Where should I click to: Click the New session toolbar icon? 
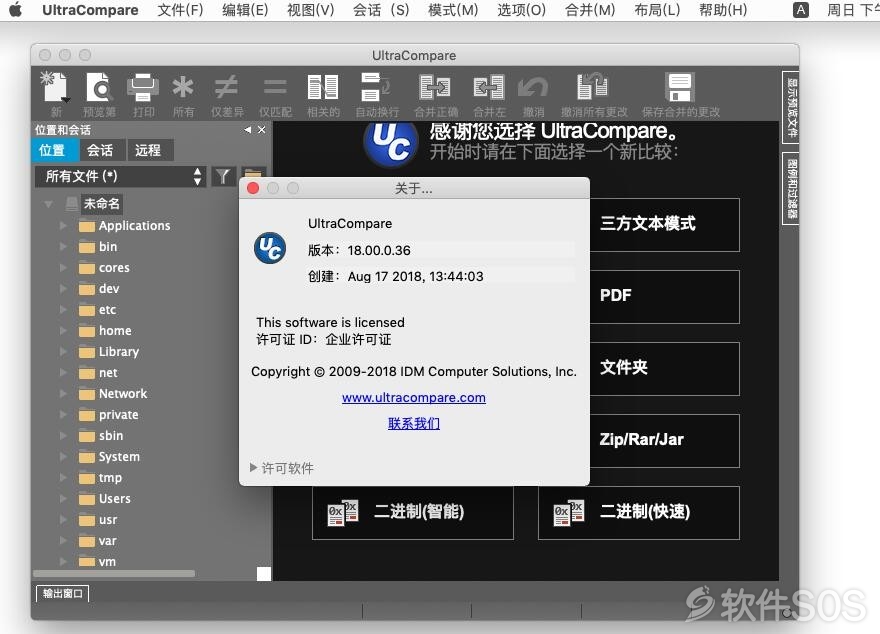tap(55, 88)
